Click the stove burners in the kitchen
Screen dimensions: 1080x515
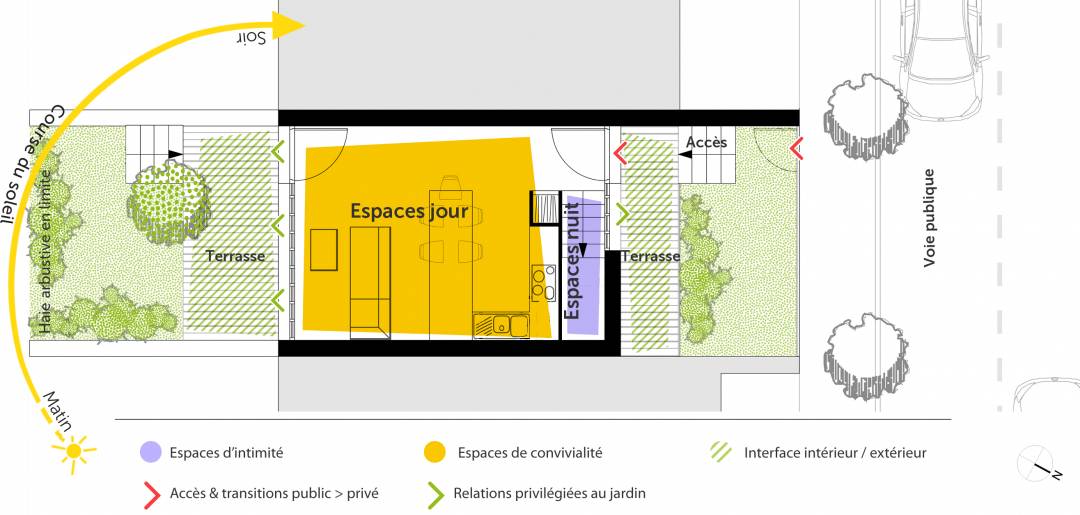543,281
